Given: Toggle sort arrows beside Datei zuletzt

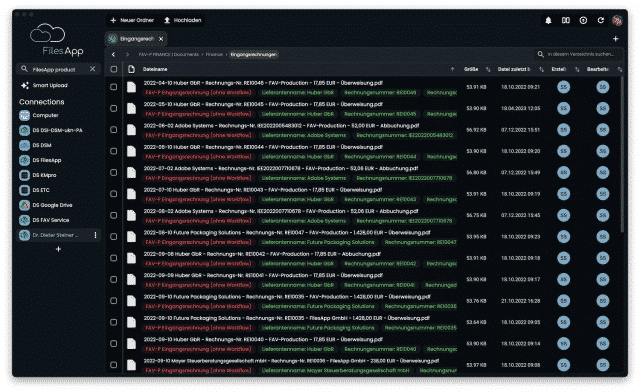Looking at the screenshot, I should coord(542,69).
